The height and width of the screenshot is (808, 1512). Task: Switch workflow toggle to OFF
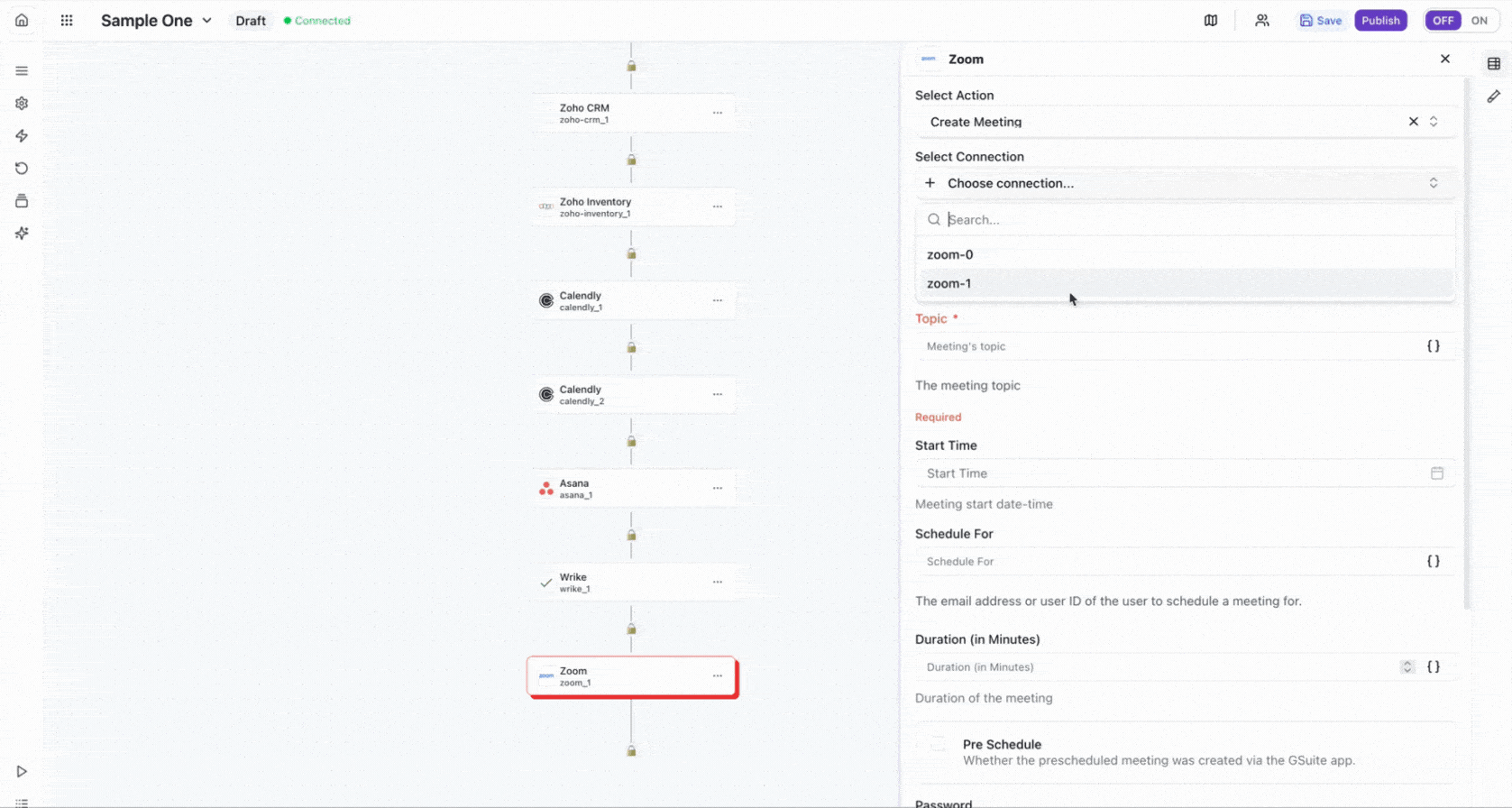(x=1443, y=20)
